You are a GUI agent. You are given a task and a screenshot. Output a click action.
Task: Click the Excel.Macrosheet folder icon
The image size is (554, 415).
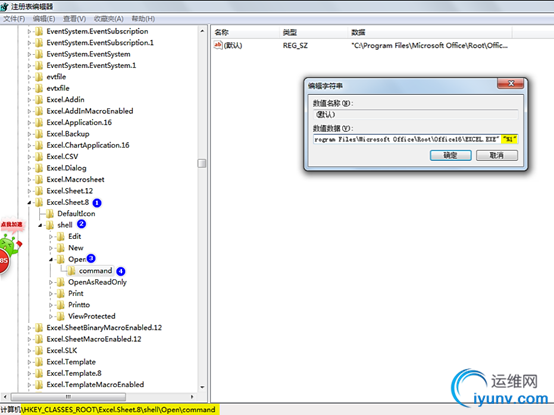(x=39, y=179)
